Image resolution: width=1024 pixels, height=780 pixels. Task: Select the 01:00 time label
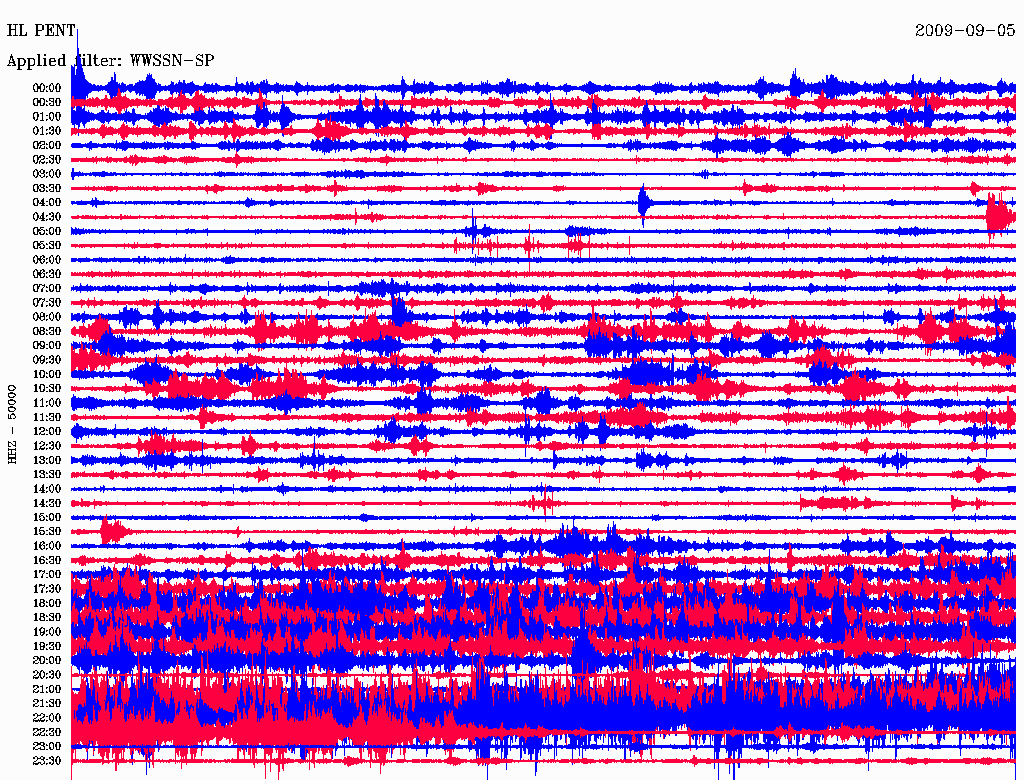pyautogui.click(x=46, y=117)
